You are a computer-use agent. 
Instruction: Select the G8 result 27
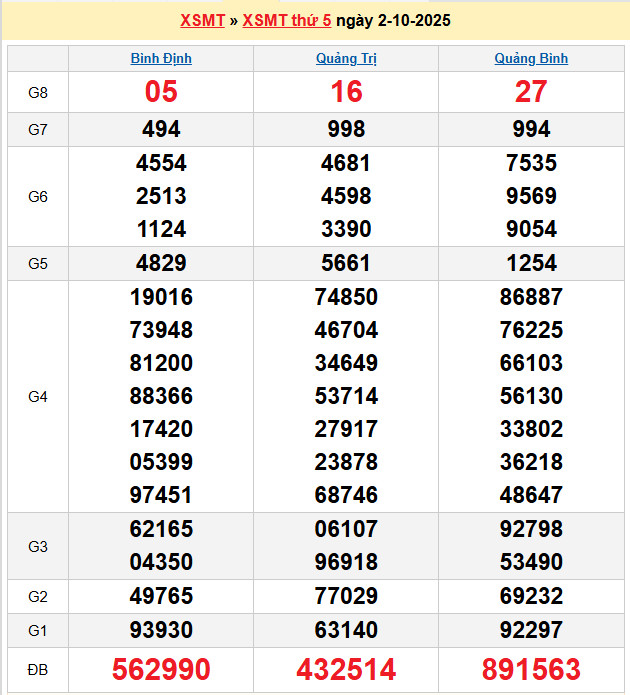[531, 92]
